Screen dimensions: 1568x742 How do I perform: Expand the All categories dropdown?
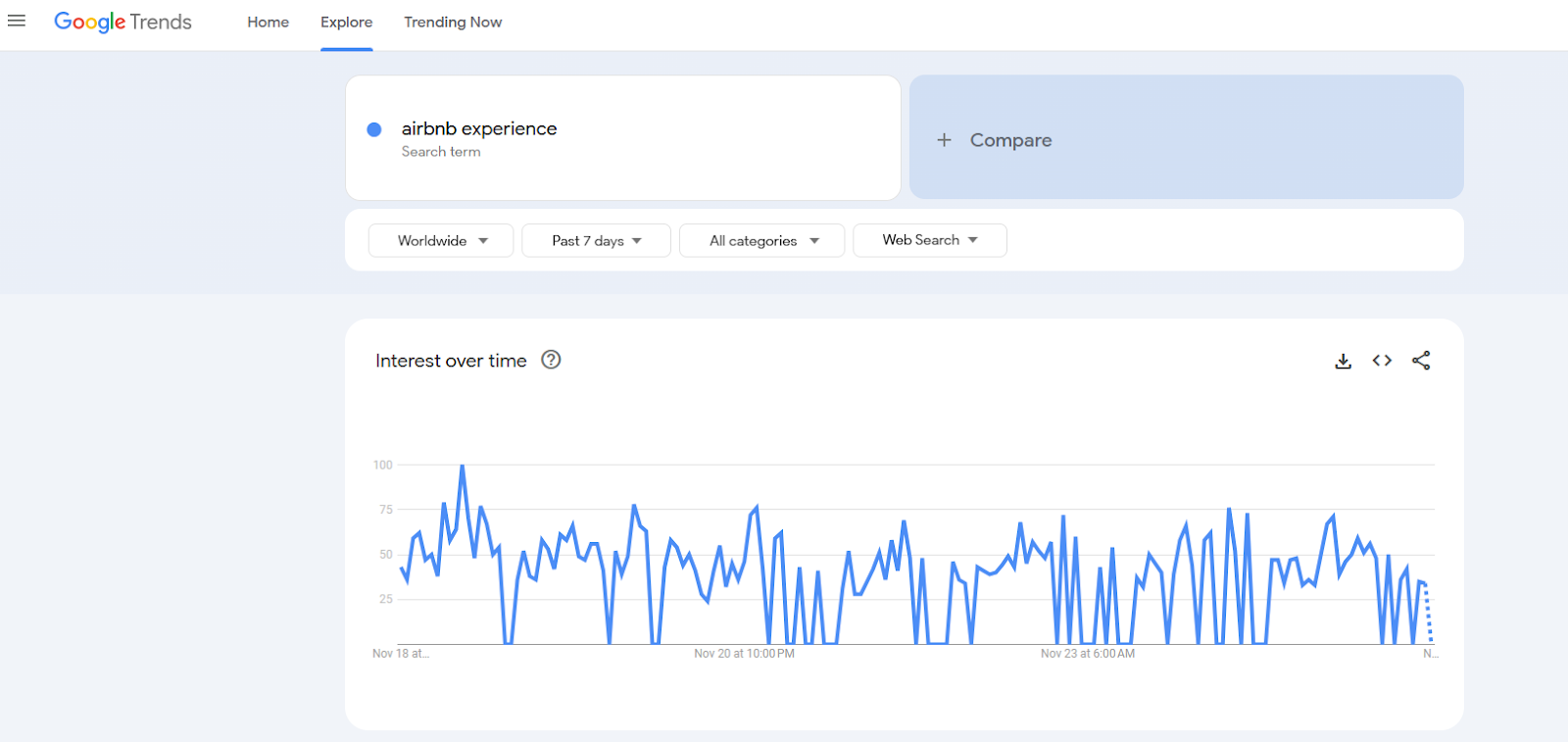click(762, 240)
